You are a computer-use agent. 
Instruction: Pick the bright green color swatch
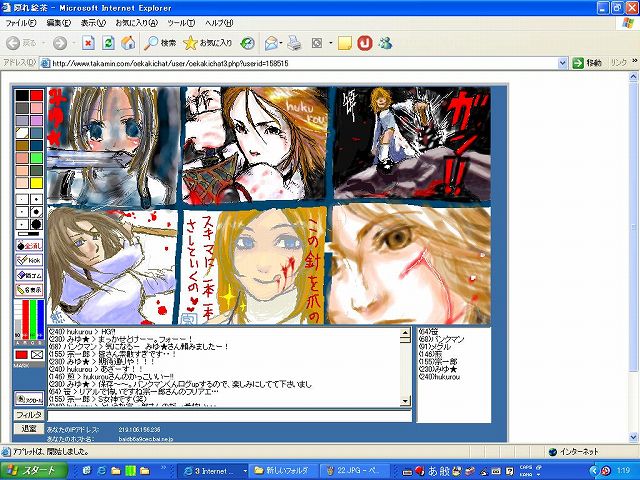tap(36, 158)
